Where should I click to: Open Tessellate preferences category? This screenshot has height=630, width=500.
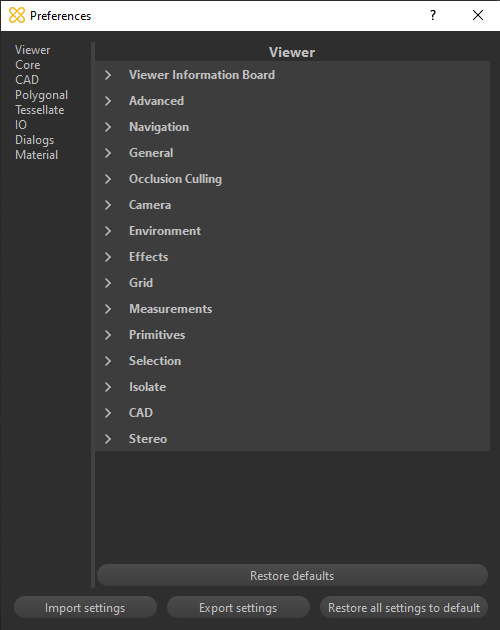click(40, 110)
